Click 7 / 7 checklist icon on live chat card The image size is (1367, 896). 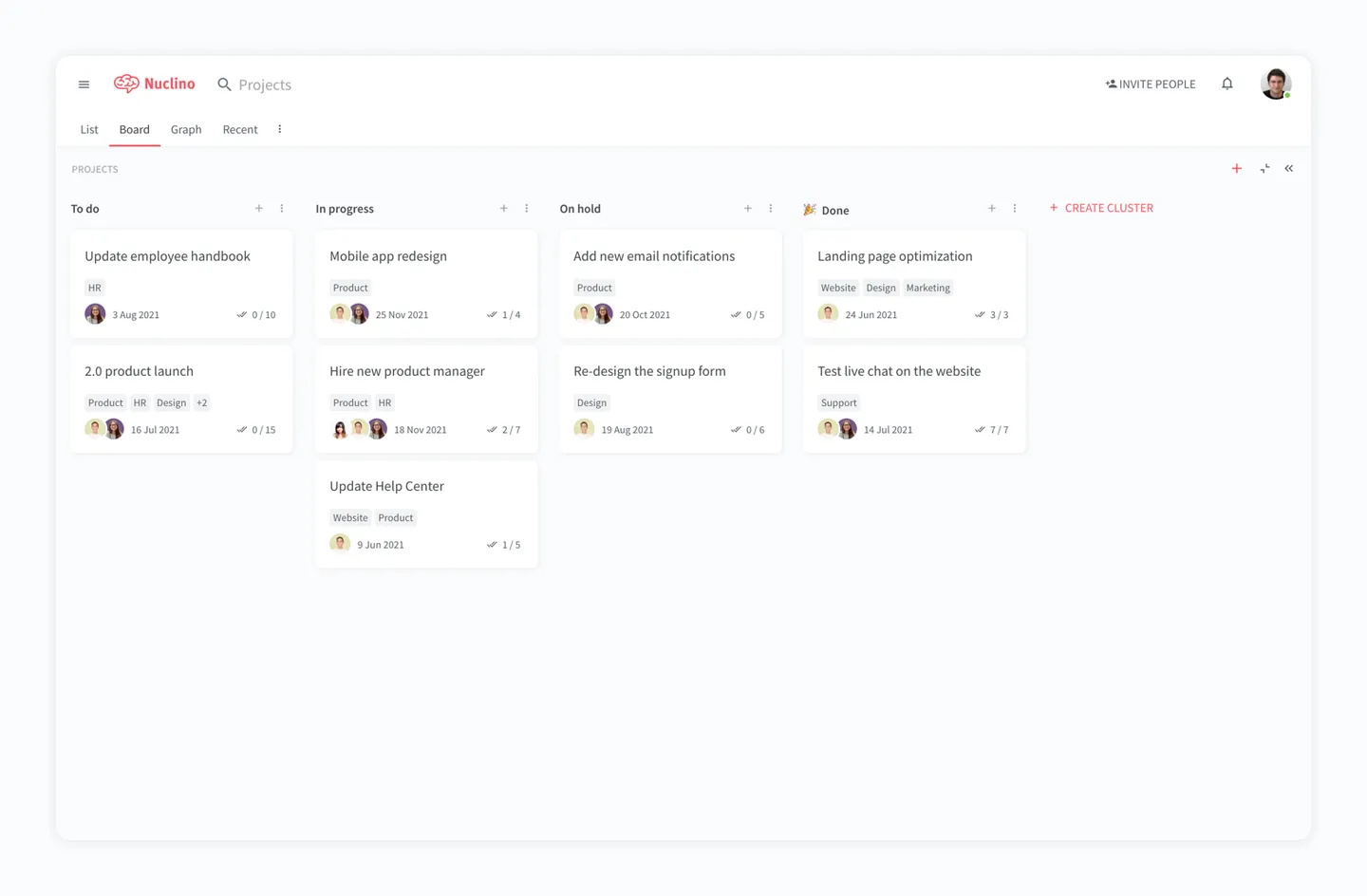(x=979, y=429)
